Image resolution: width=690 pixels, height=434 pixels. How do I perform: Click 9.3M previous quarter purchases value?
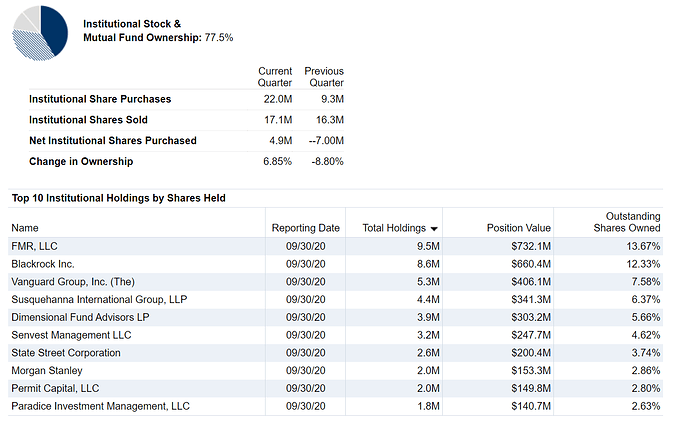click(x=332, y=99)
